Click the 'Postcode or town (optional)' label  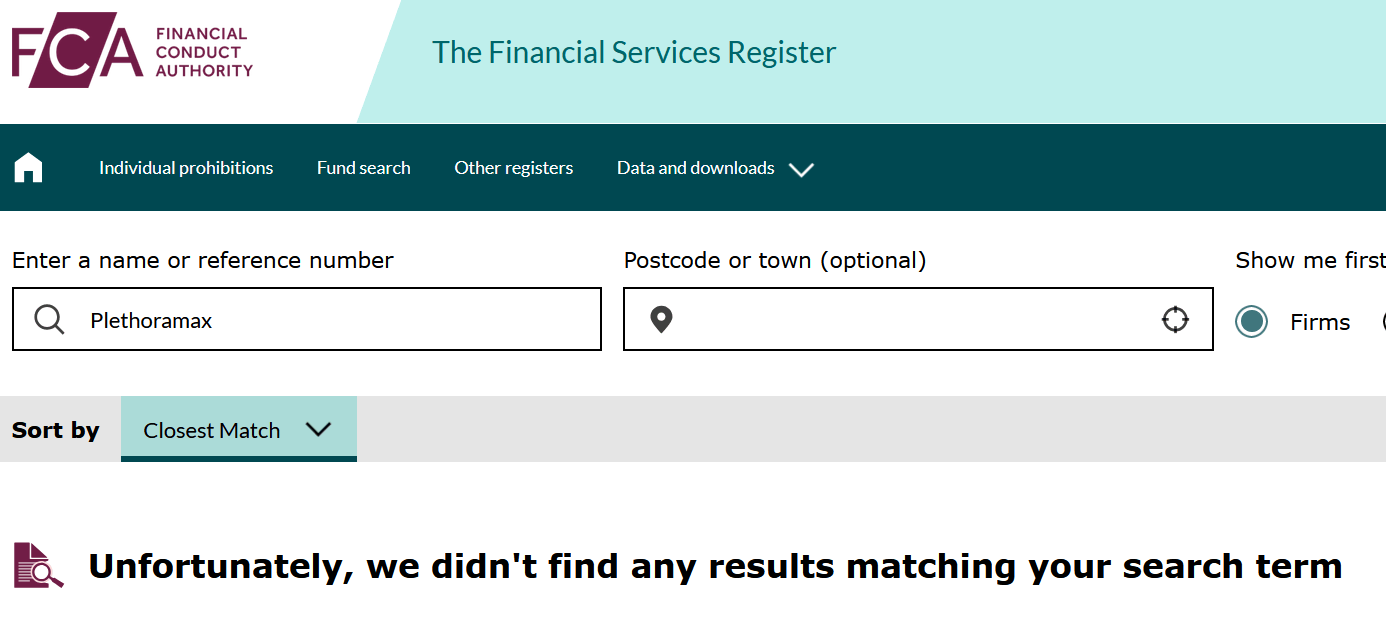click(775, 261)
